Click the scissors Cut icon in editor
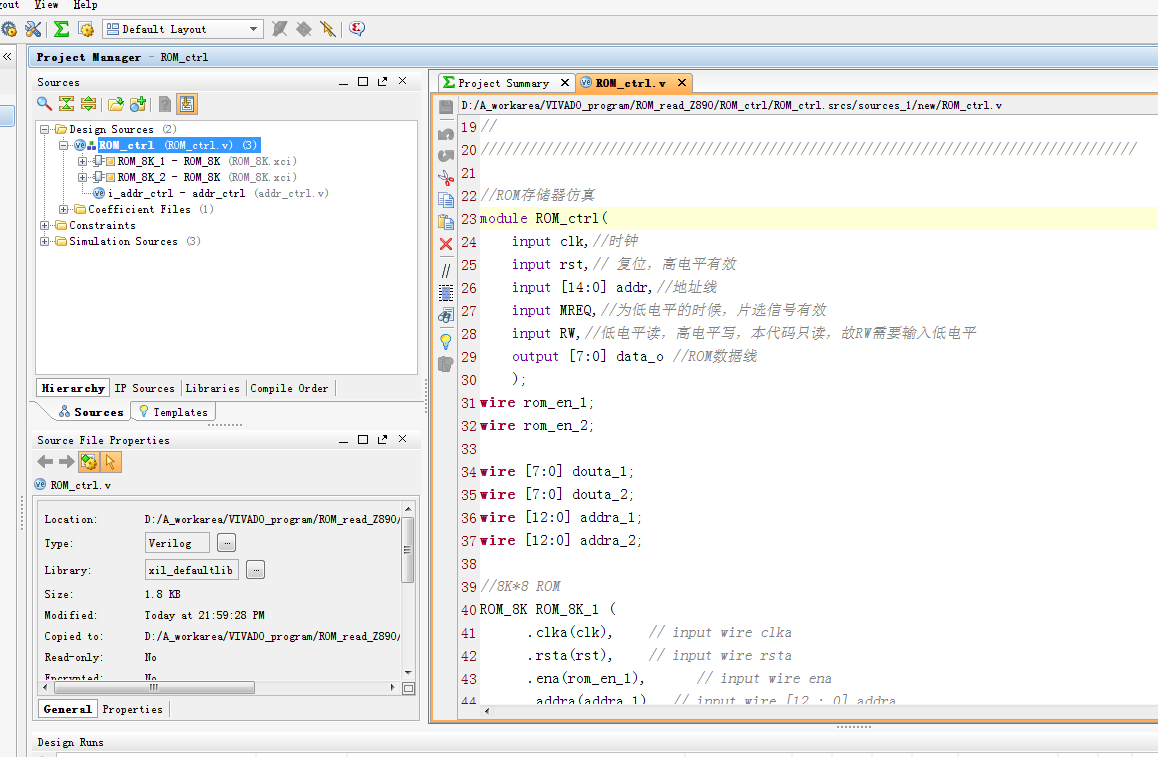This screenshot has width=1158, height=757. click(x=446, y=177)
